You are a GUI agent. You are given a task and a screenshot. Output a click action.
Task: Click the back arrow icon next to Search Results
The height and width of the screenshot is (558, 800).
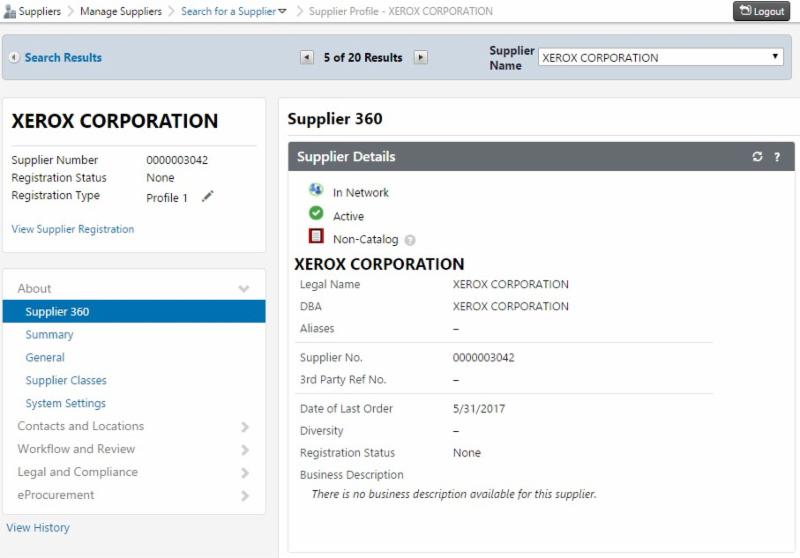tap(14, 58)
